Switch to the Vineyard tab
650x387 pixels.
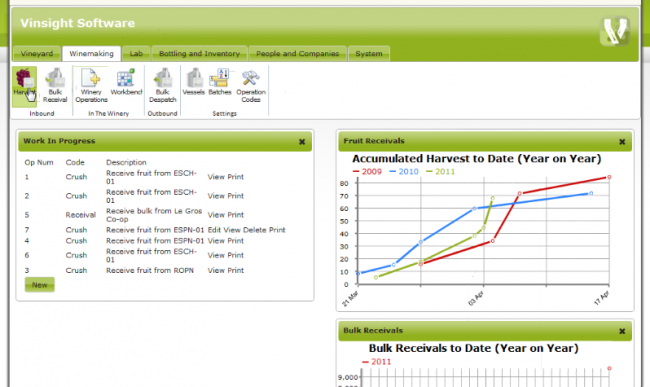click(37, 53)
